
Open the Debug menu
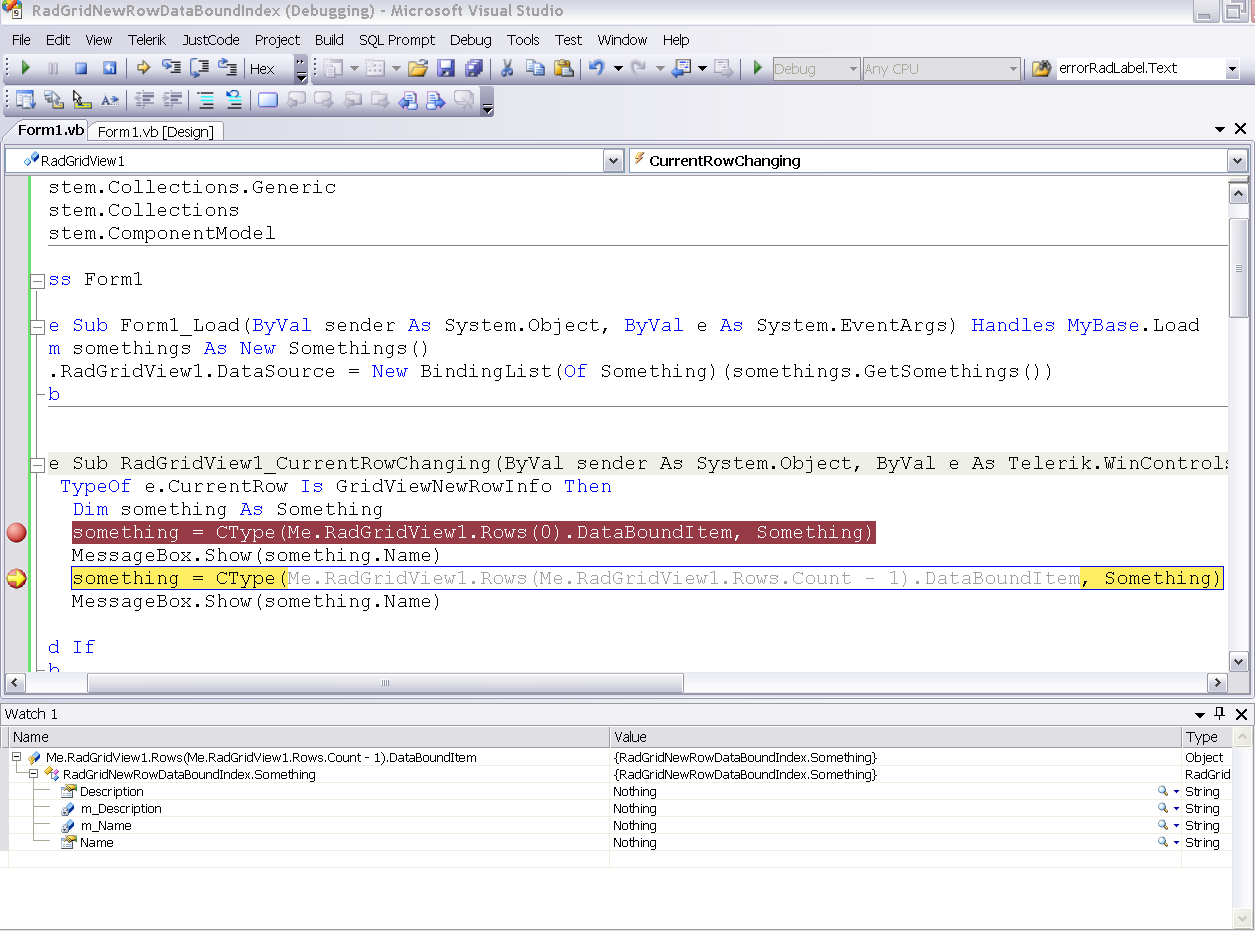pyautogui.click(x=470, y=40)
